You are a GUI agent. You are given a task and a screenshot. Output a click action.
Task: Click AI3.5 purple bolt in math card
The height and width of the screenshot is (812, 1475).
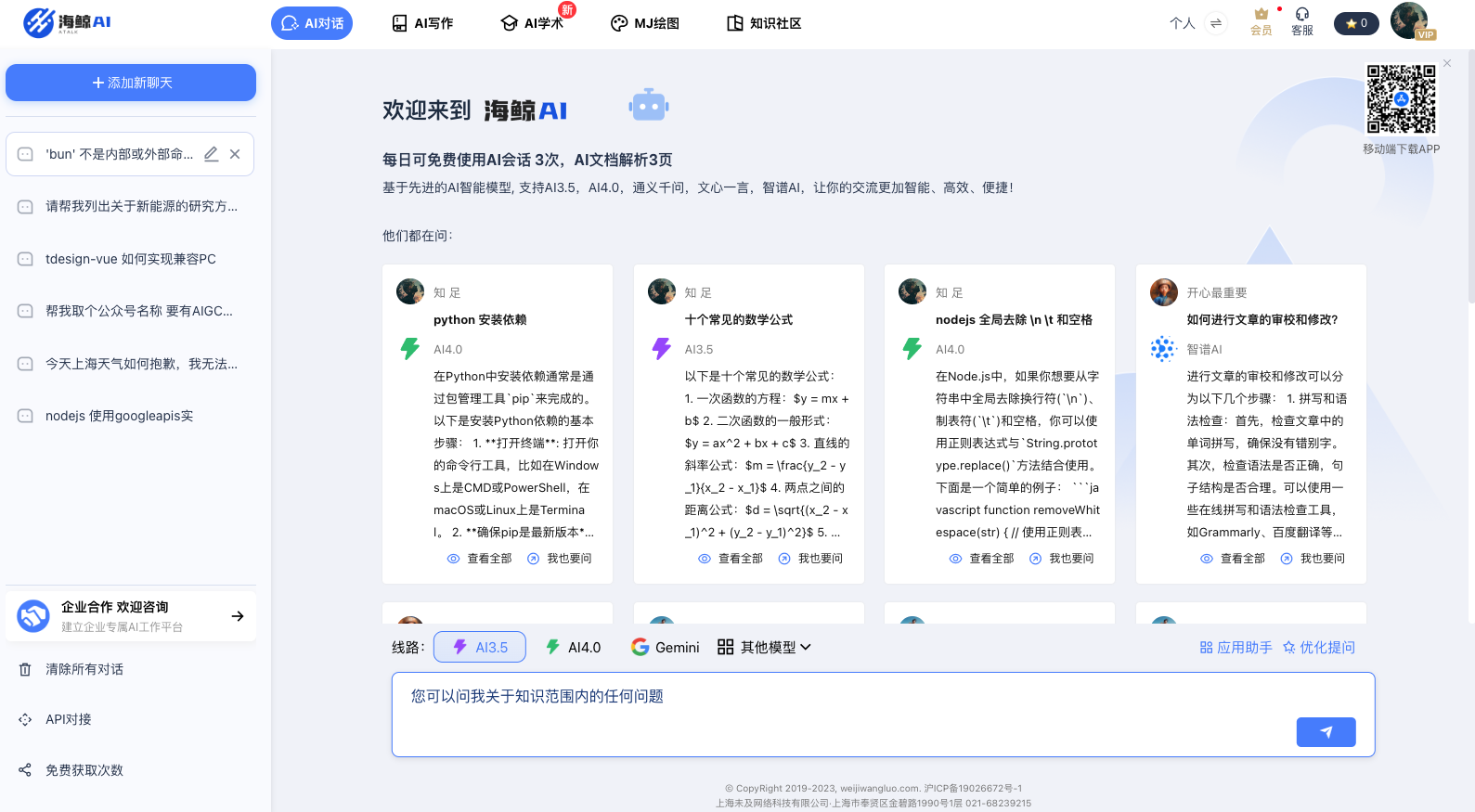coord(662,349)
